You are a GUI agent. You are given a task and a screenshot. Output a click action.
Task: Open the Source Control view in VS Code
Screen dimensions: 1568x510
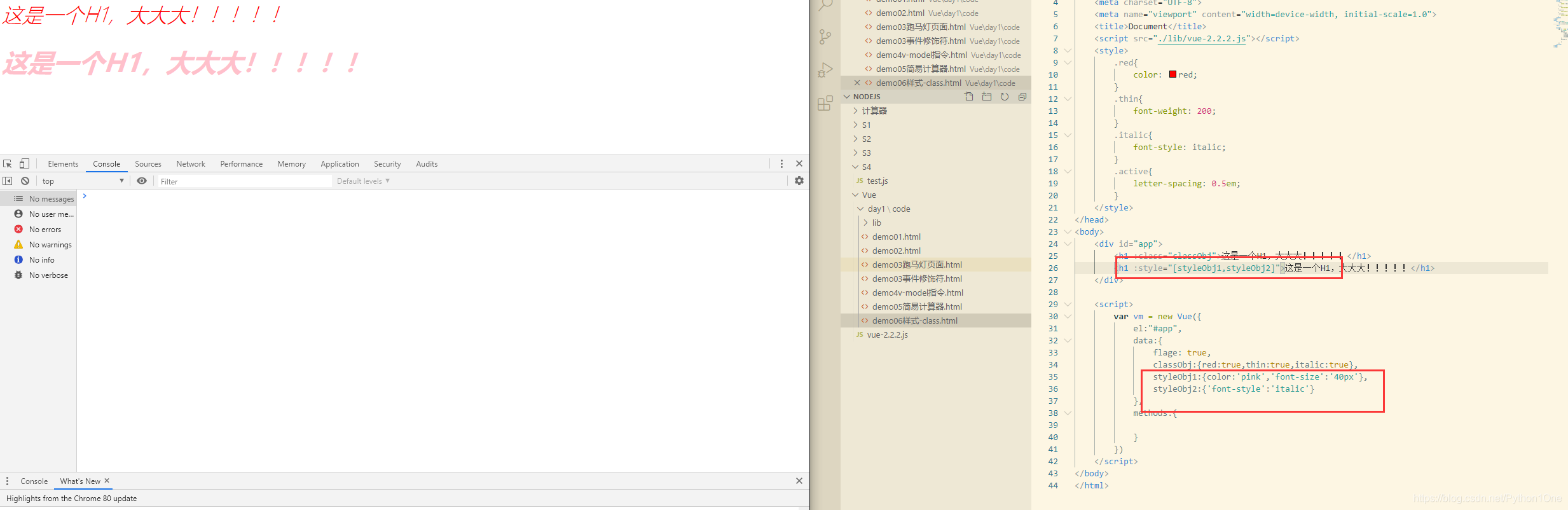coord(825,37)
